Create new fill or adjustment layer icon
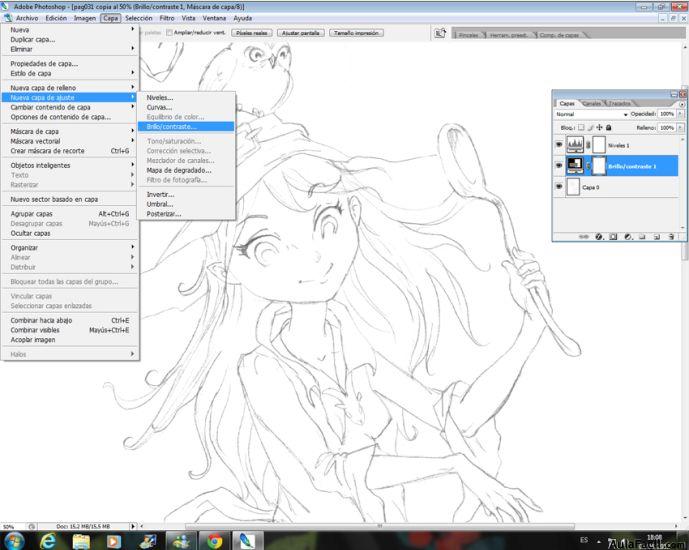 [628, 237]
